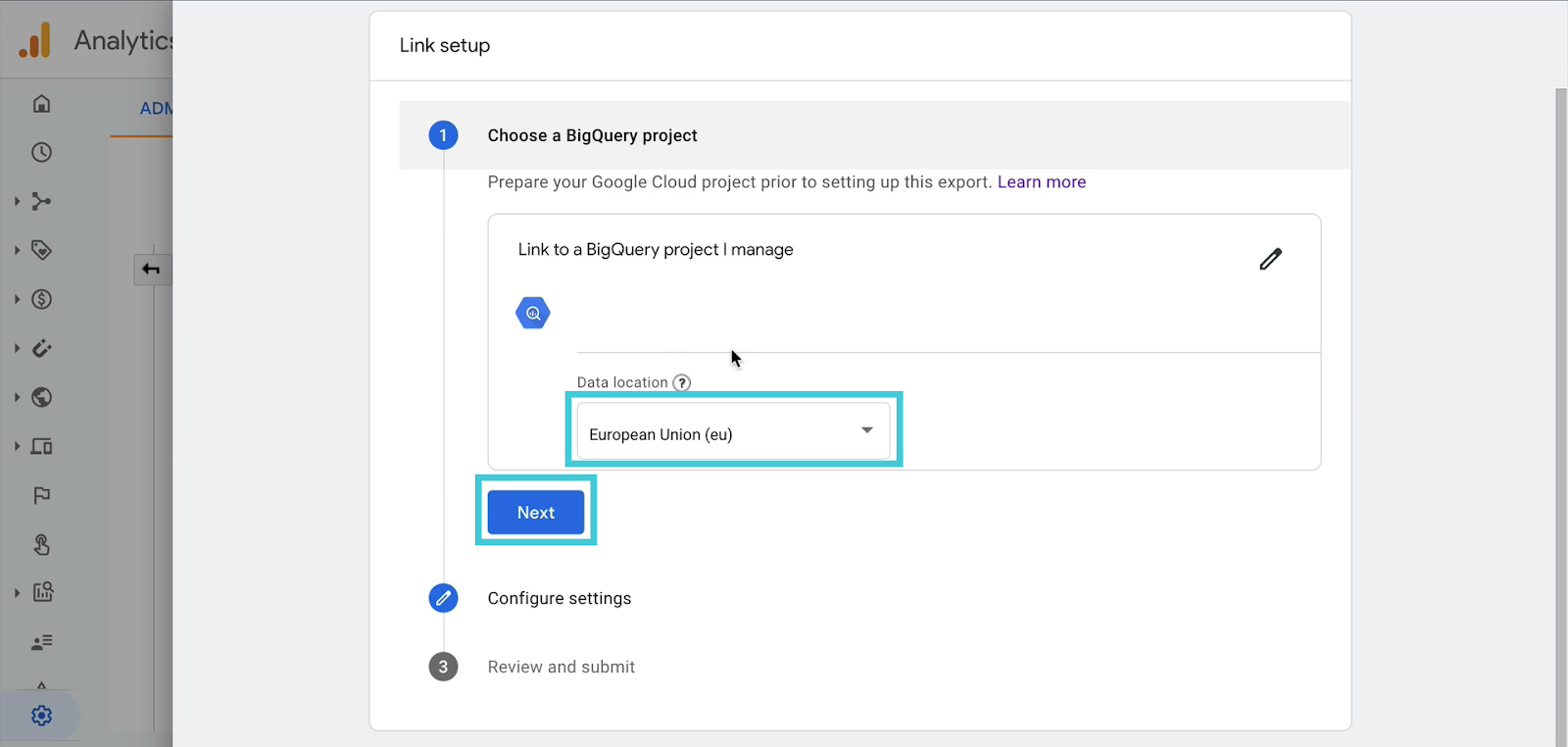Open the Tech devices icon in sidebar
The image size is (1568, 747).
coord(41,446)
